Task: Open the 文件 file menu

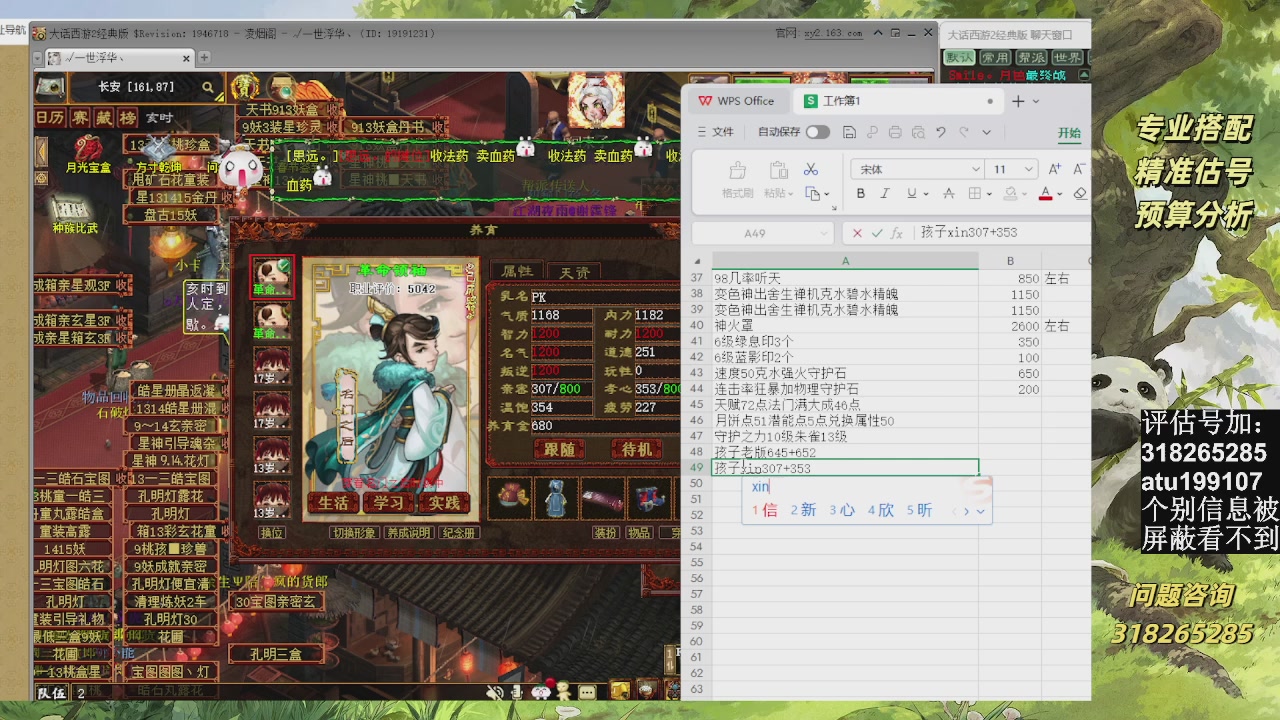Action: [x=715, y=132]
